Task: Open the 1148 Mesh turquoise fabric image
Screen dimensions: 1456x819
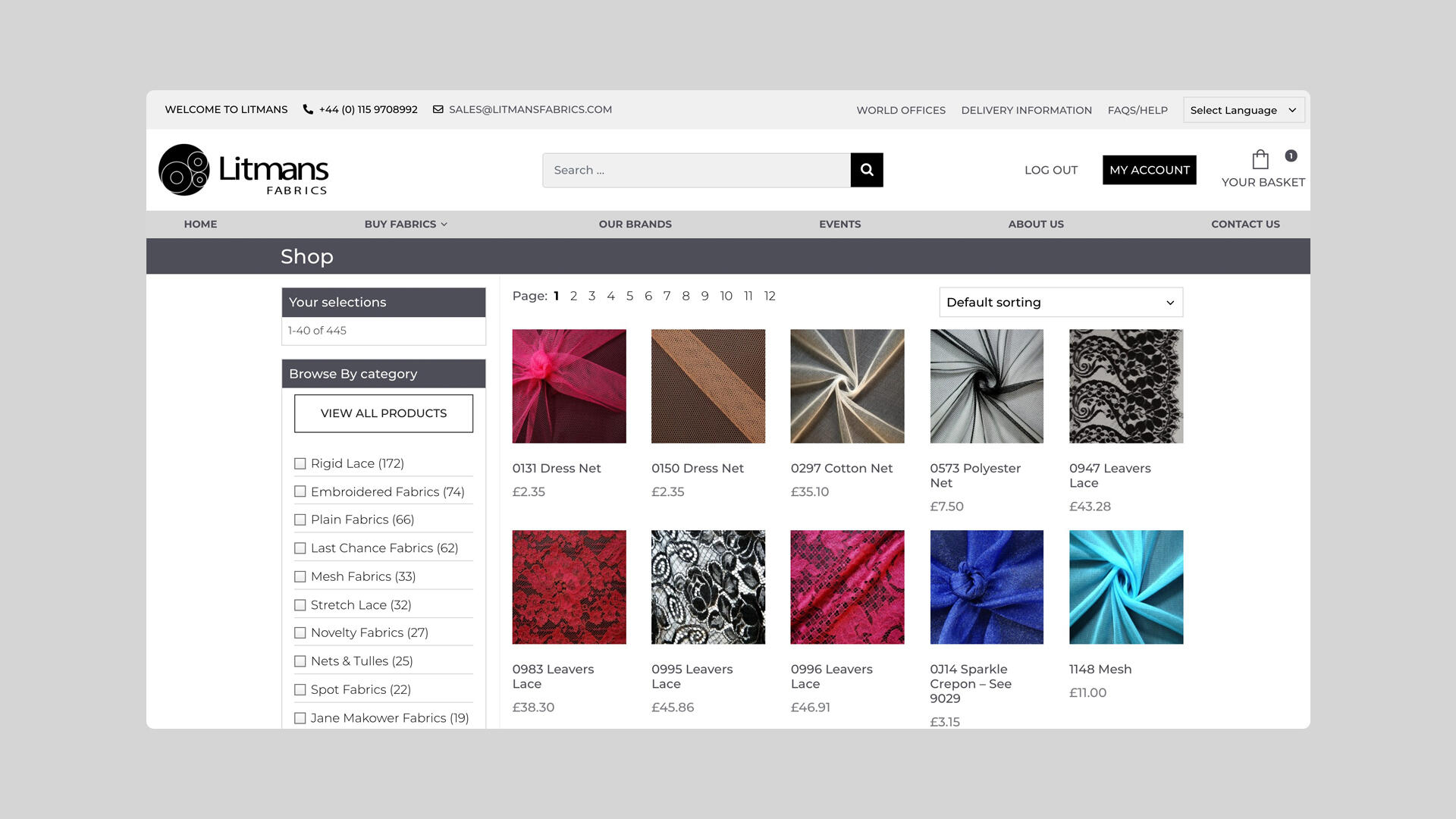Action: pos(1125,587)
